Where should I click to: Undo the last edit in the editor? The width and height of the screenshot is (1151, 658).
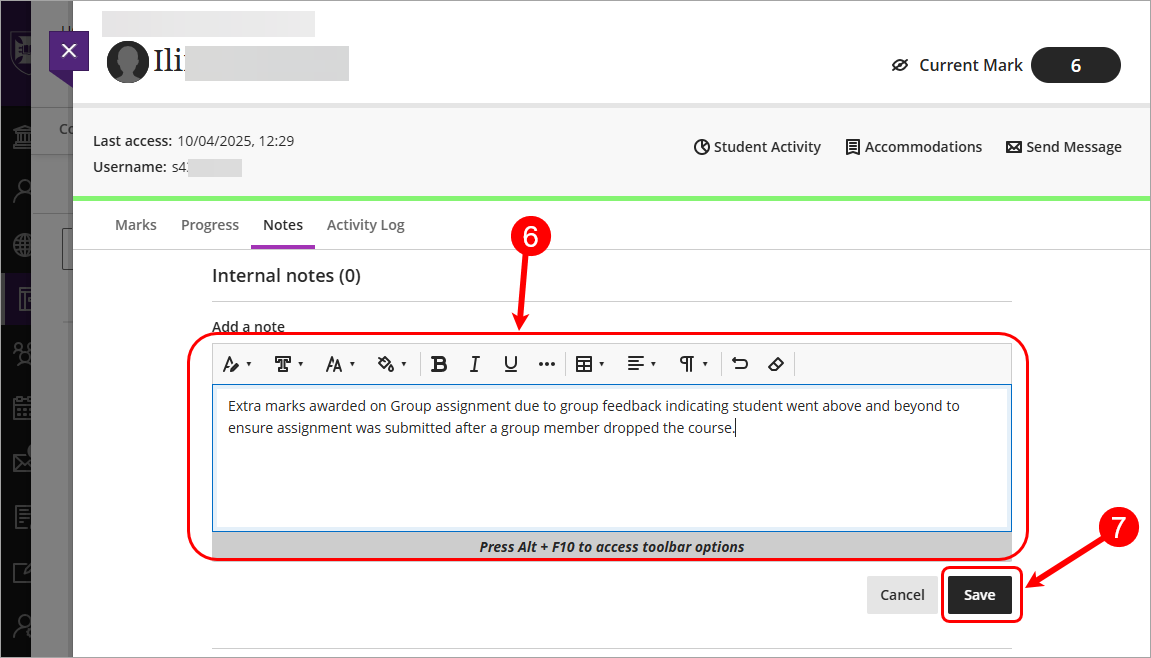pyautogui.click(x=740, y=363)
